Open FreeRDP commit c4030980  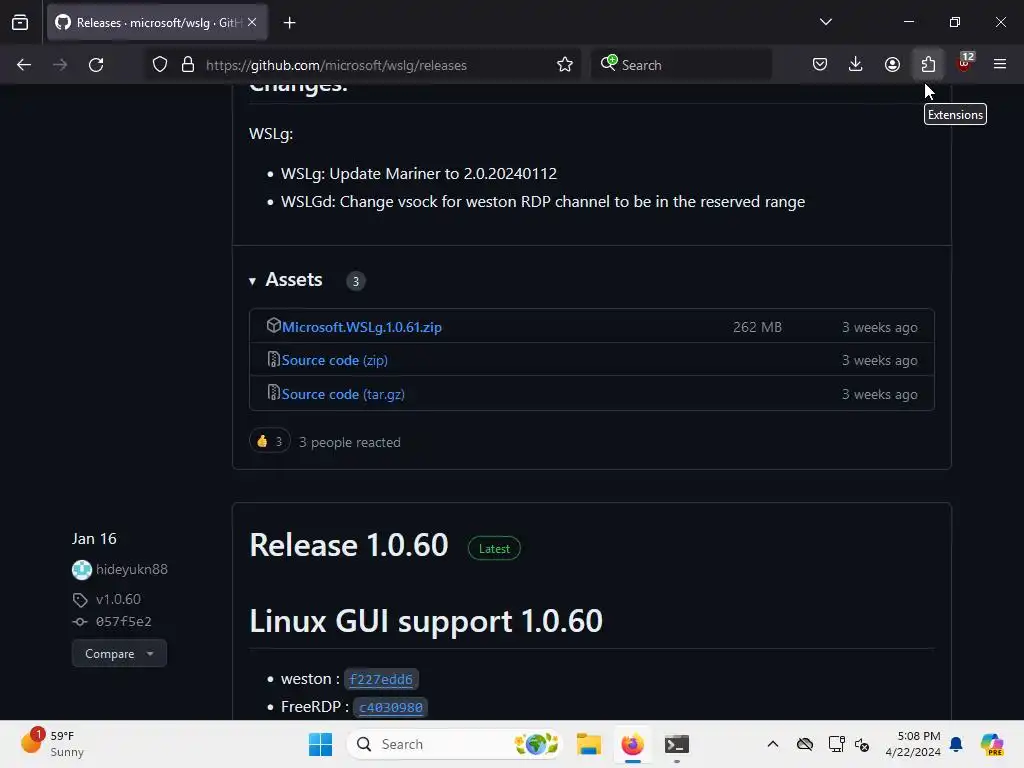pos(391,707)
